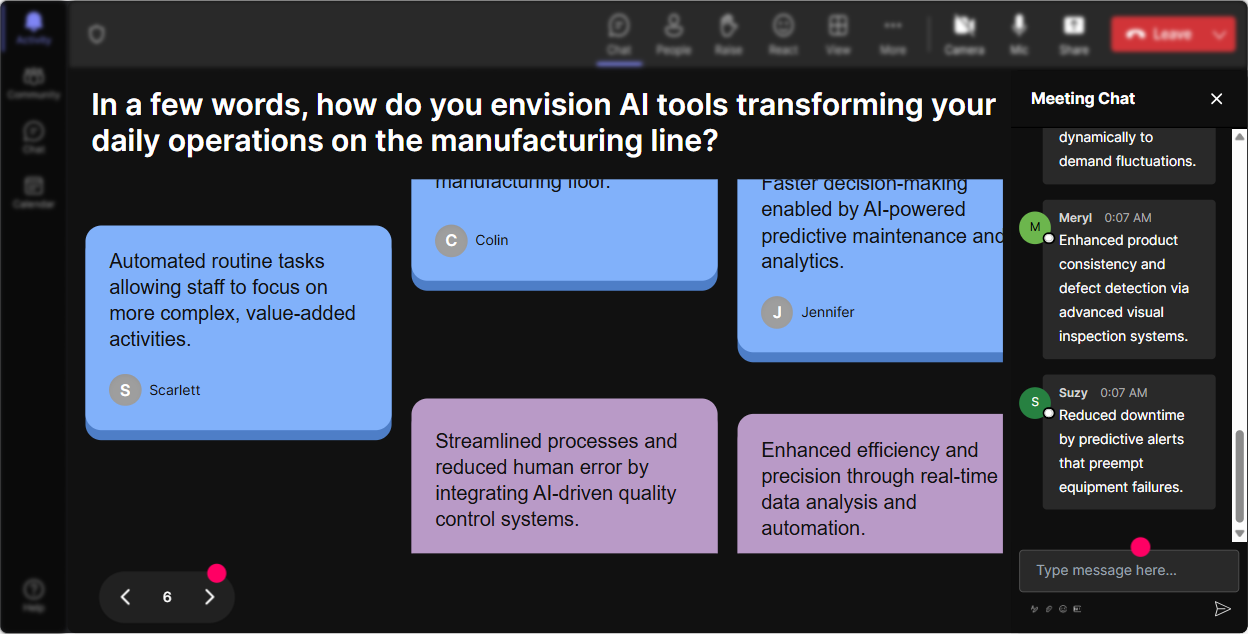Go to the previous slide
1248x634 pixels.
click(126, 597)
